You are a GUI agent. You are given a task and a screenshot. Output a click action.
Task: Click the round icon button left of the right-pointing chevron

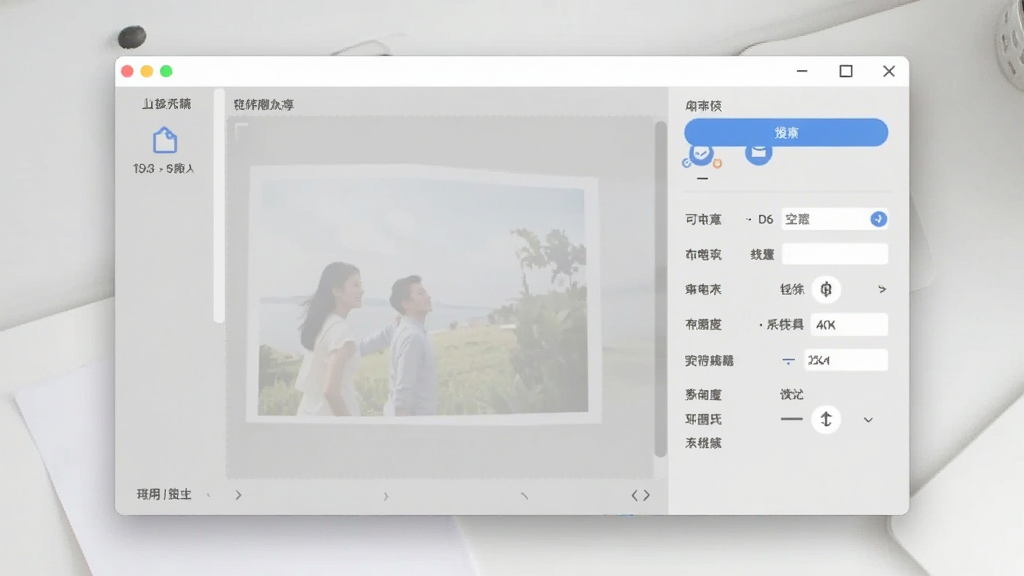[826, 289]
